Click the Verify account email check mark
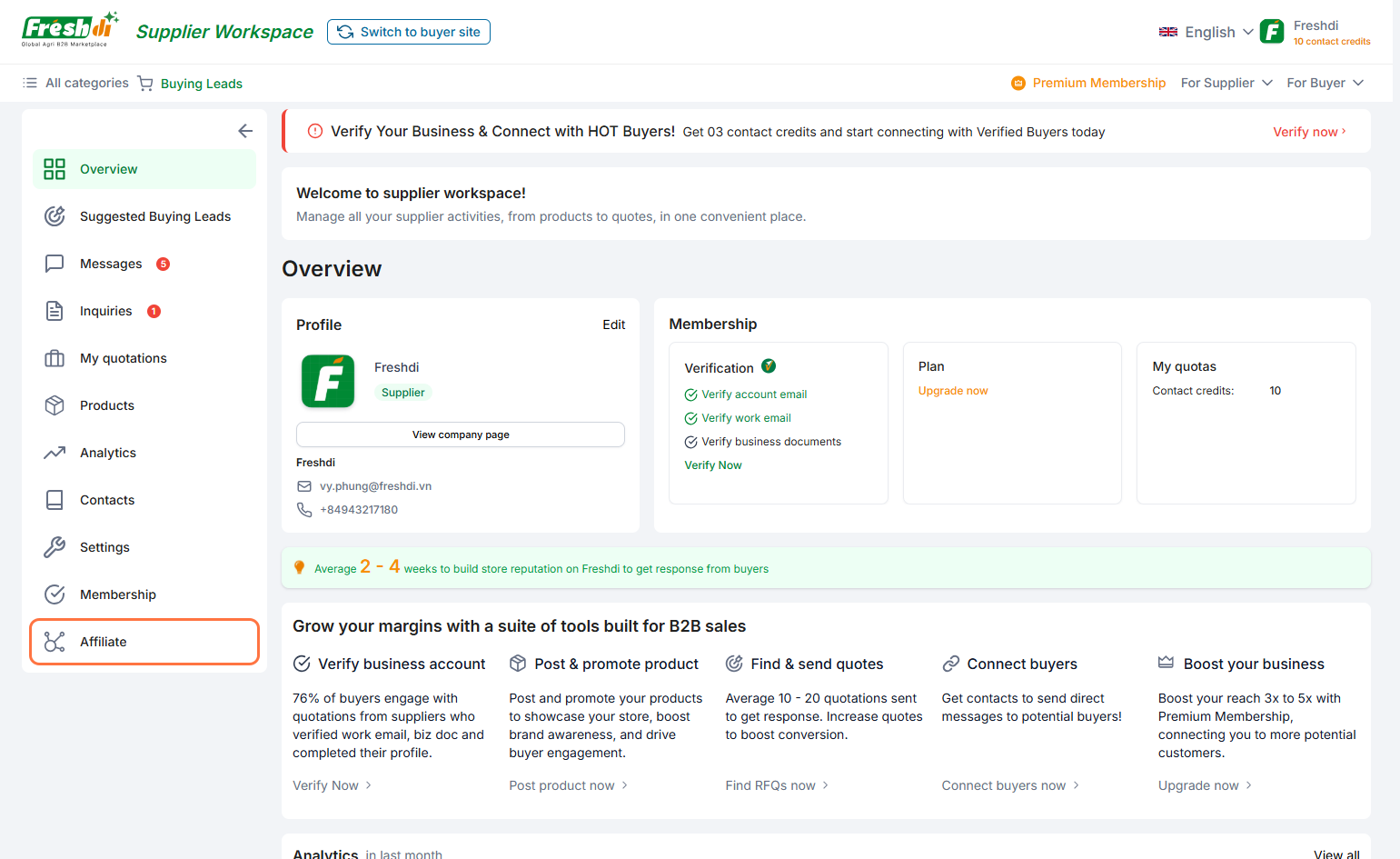Screen dimensions: 1400x859 click(690, 395)
